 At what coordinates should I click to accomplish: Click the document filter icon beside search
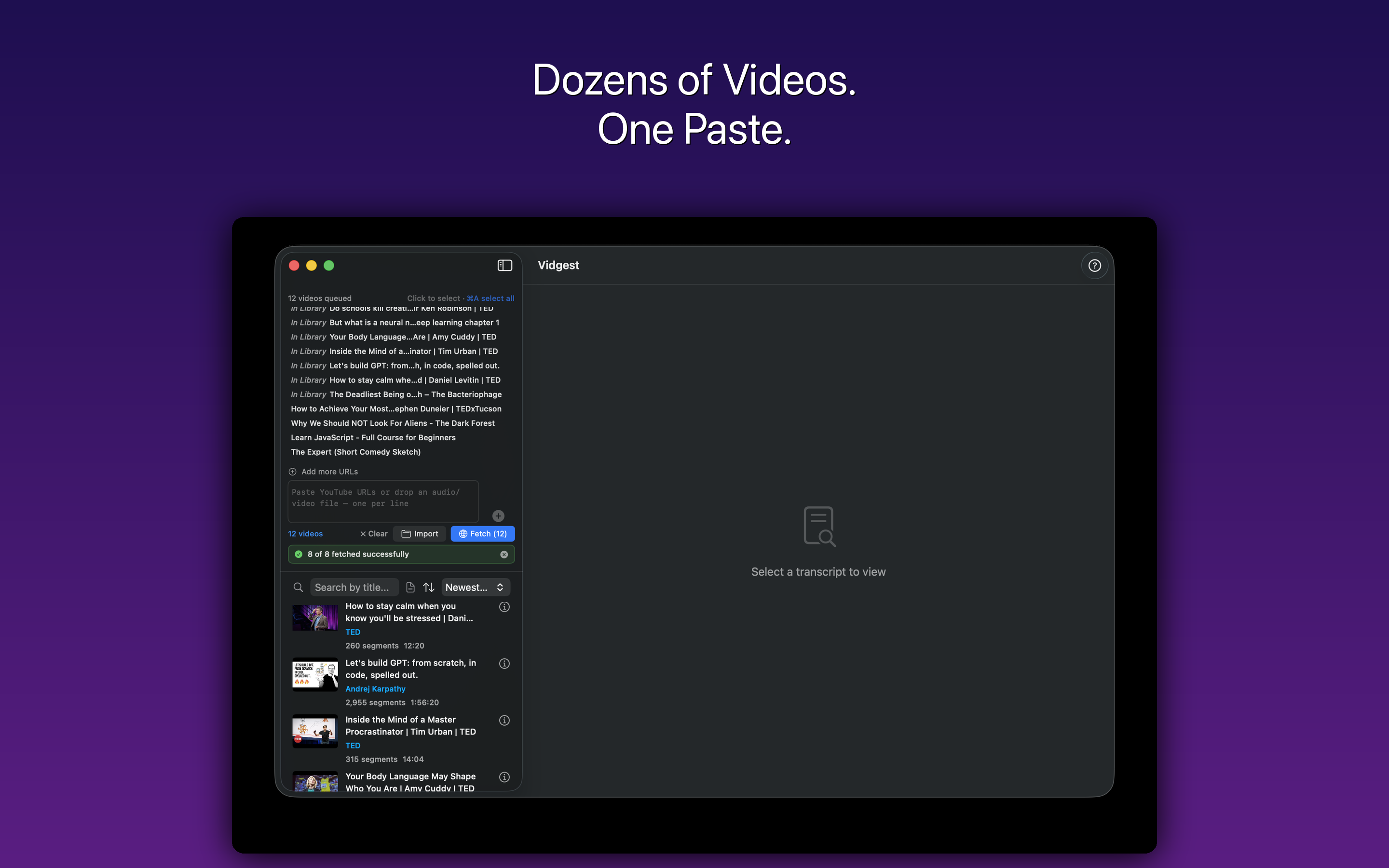(410, 587)
